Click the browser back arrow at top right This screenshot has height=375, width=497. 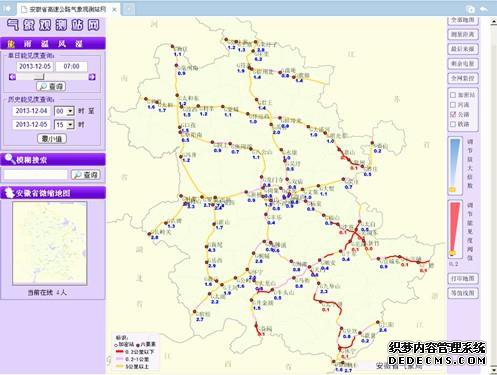483,9
